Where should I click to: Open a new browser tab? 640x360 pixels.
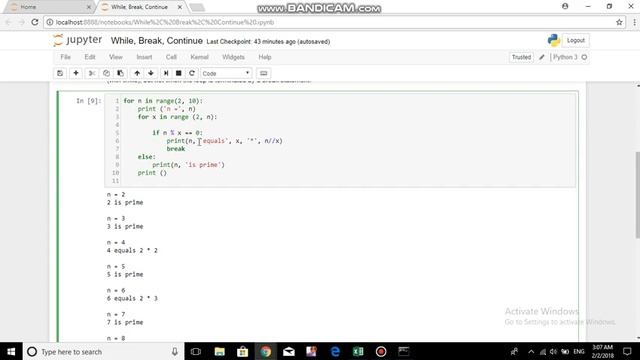197,7
